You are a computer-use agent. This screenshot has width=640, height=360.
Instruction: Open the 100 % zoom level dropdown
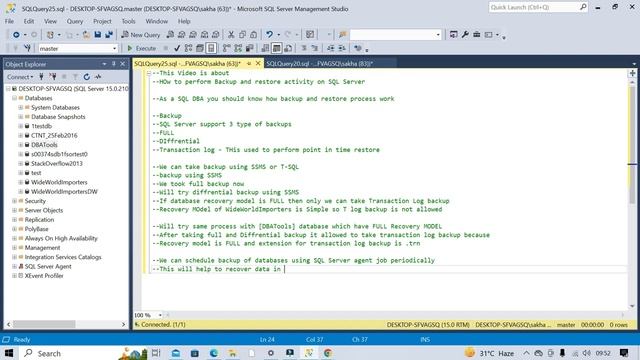coord(160,315)
